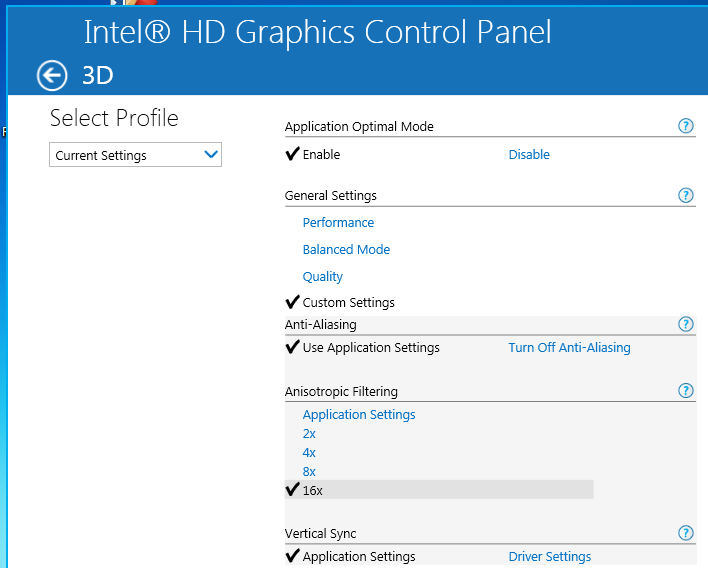Image resolution: width=708 pixels, height=568 pixels.
Task: Open help for Vertical Sync
Action: (x=685, y=533)
